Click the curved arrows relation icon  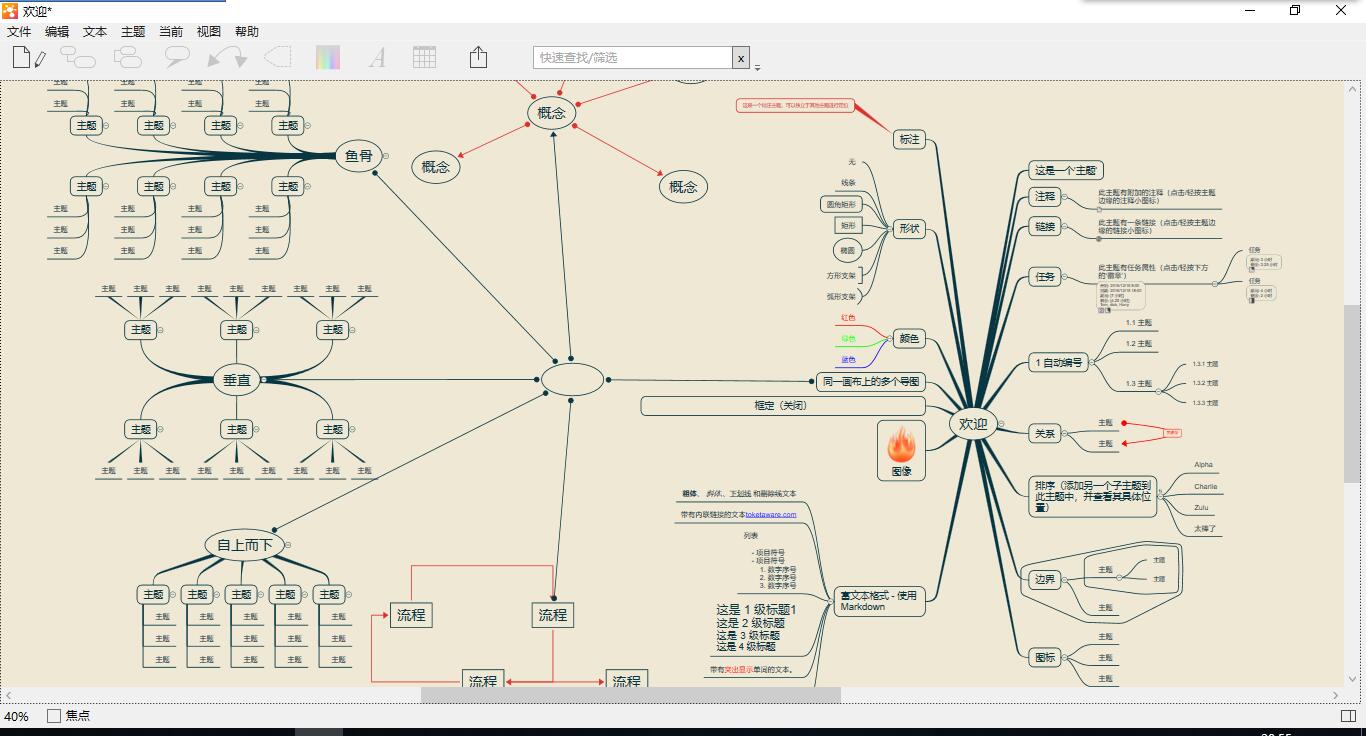tap(227, 58)
